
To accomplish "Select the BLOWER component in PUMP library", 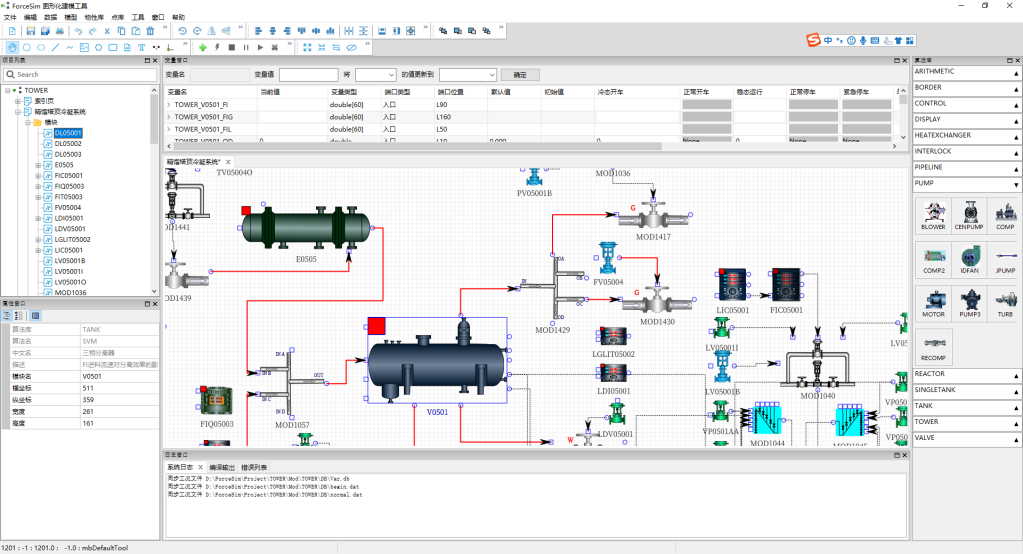I will tap(933, 215).
